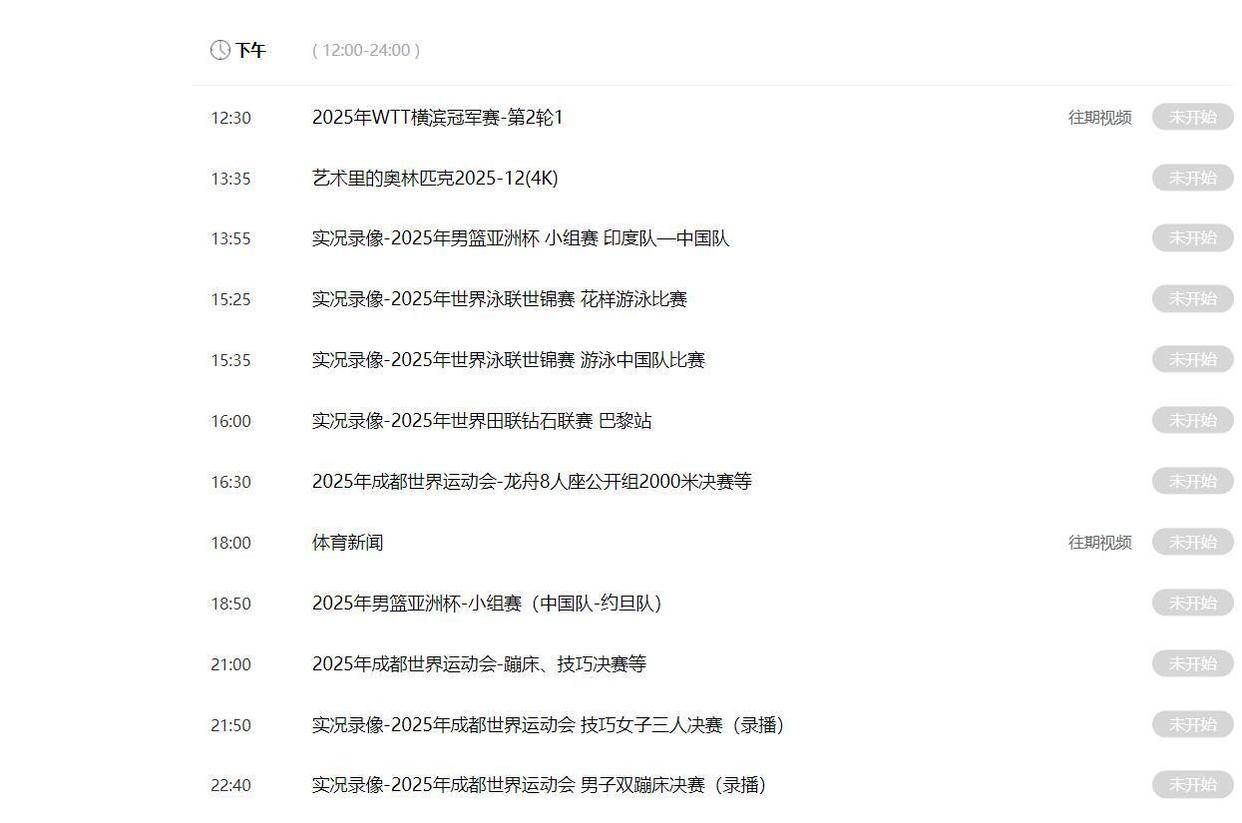Click 未开始 button for 12:30 WTT横滨冠军赛
This screenshot has width=1242, height=823.
1192,117
